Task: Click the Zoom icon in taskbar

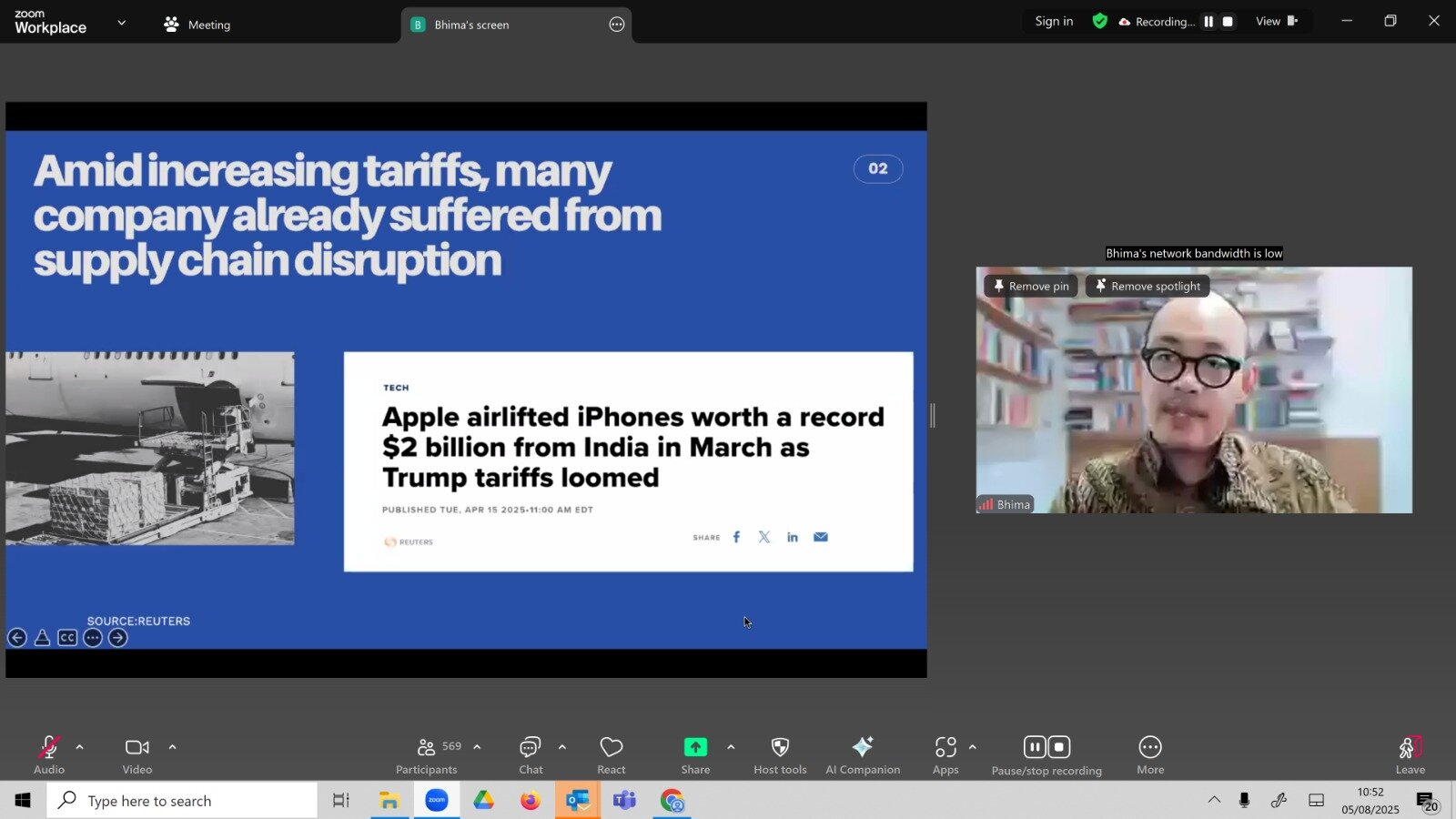Action: (437, 801)
